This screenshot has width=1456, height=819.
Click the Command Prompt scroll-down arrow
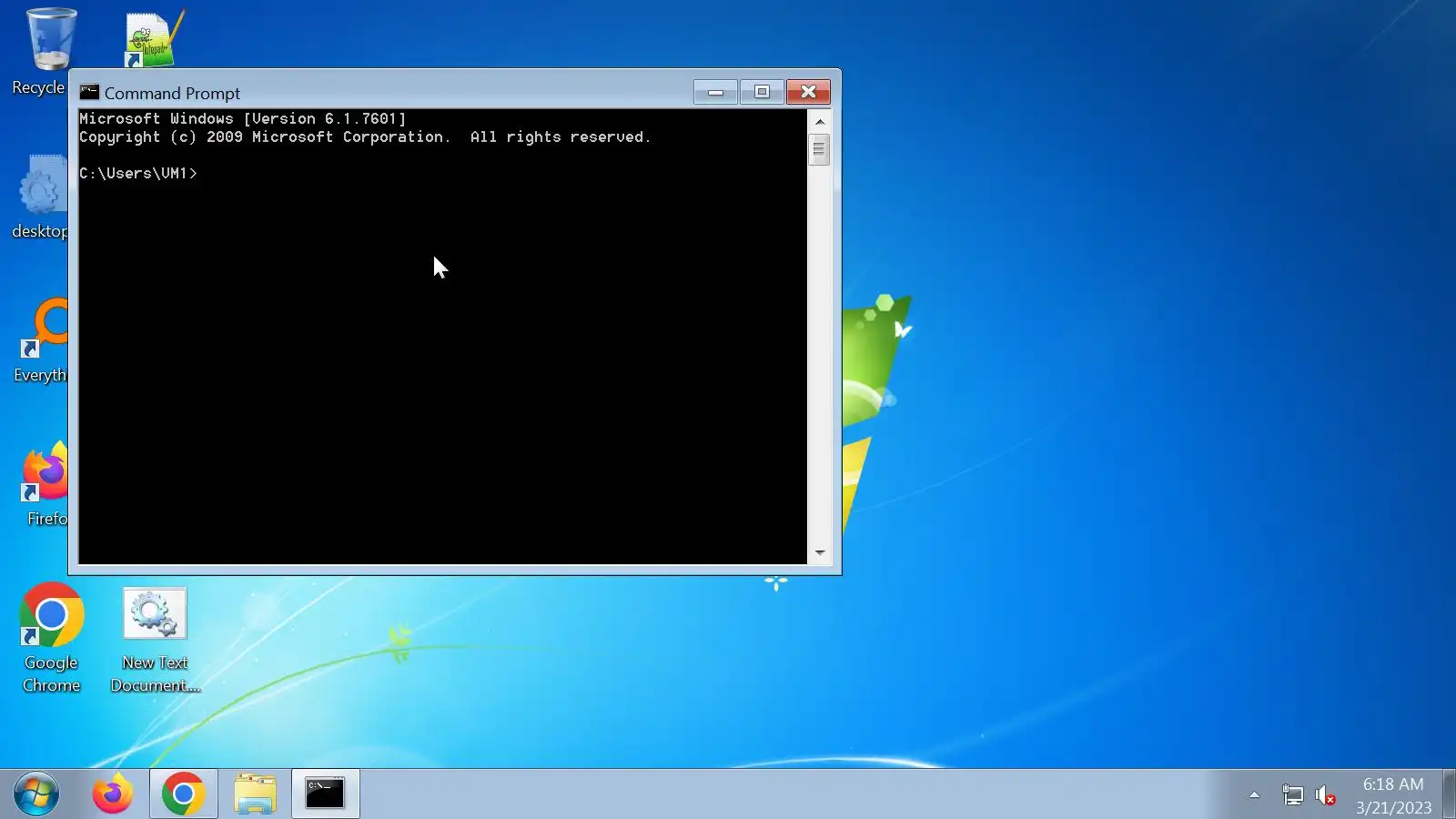tap(820, 552)
